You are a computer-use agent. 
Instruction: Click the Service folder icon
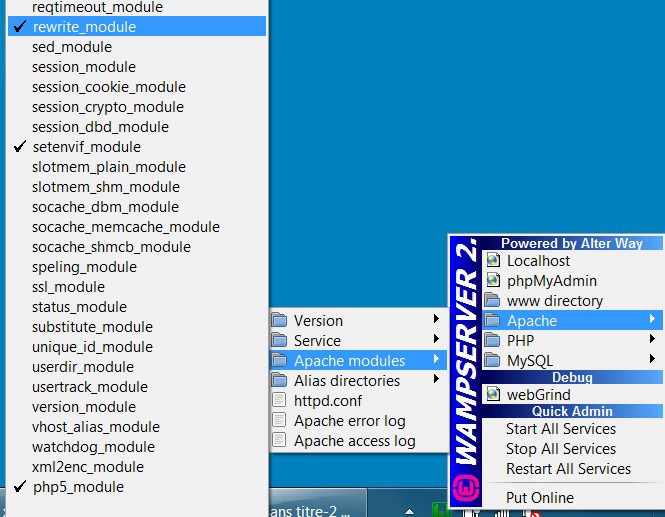click(279, 340)
